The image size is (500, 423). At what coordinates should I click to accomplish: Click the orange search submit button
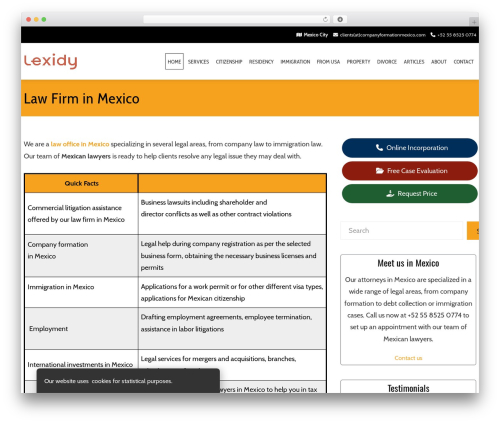coord(473,231)
